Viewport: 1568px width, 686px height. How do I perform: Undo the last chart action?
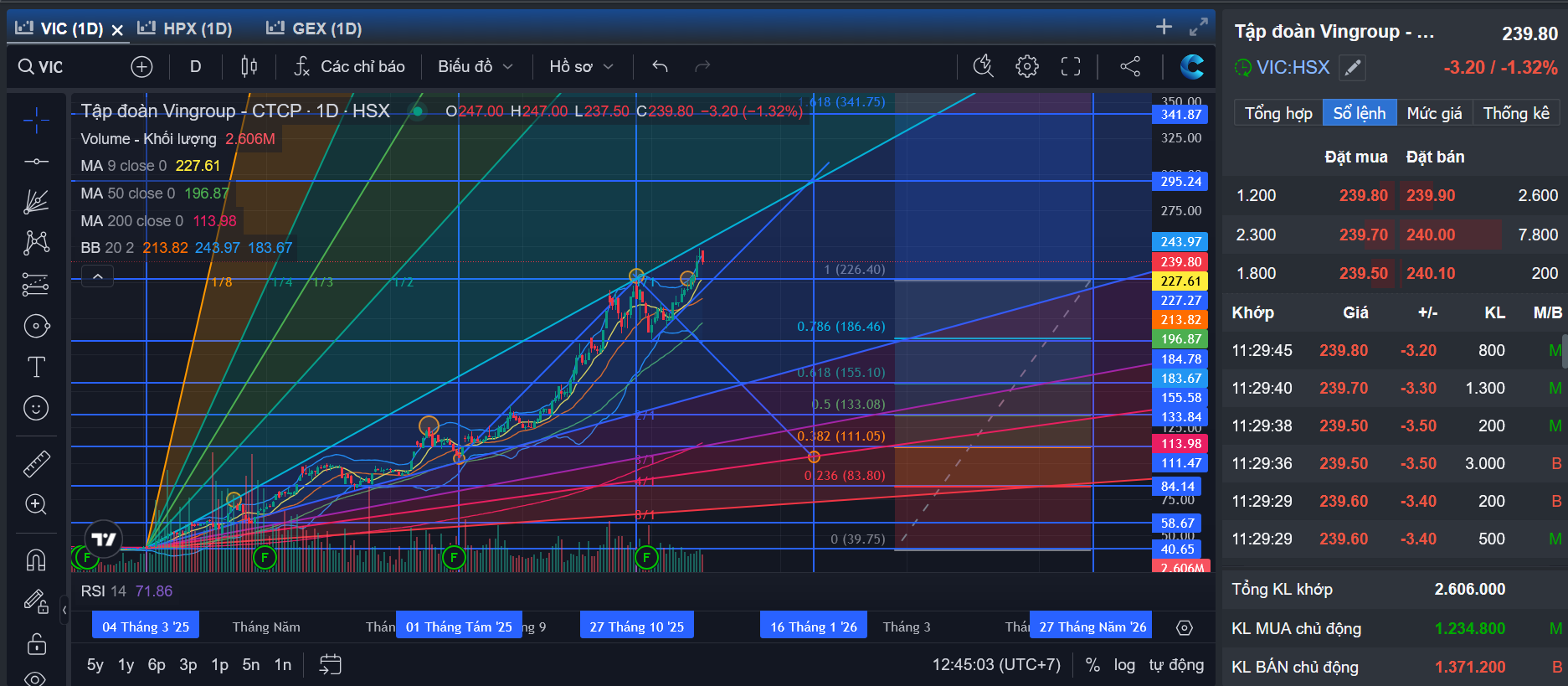point(660,67)
